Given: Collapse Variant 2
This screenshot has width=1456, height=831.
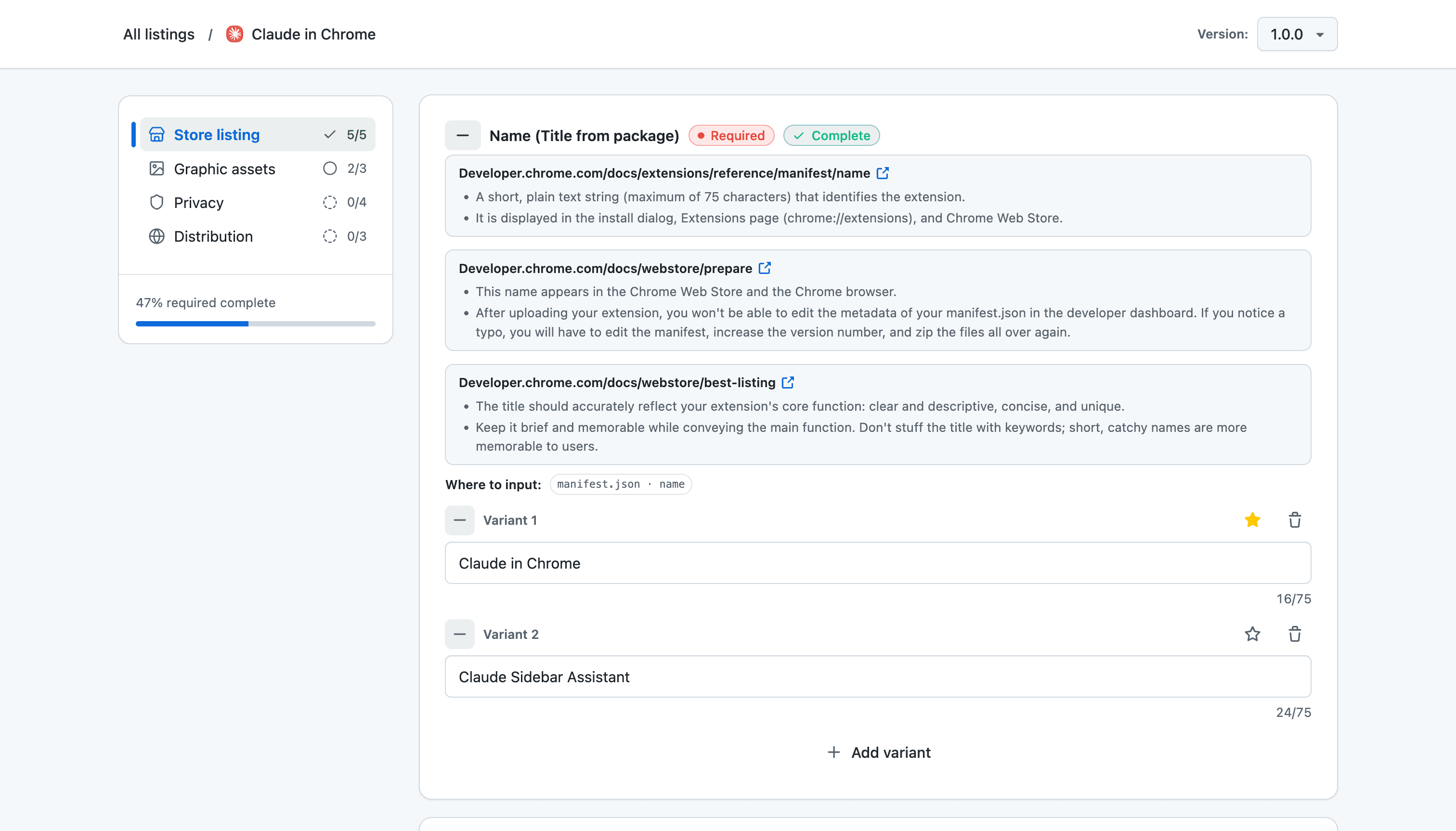Looking at the screenshot, I should (459, 634).
